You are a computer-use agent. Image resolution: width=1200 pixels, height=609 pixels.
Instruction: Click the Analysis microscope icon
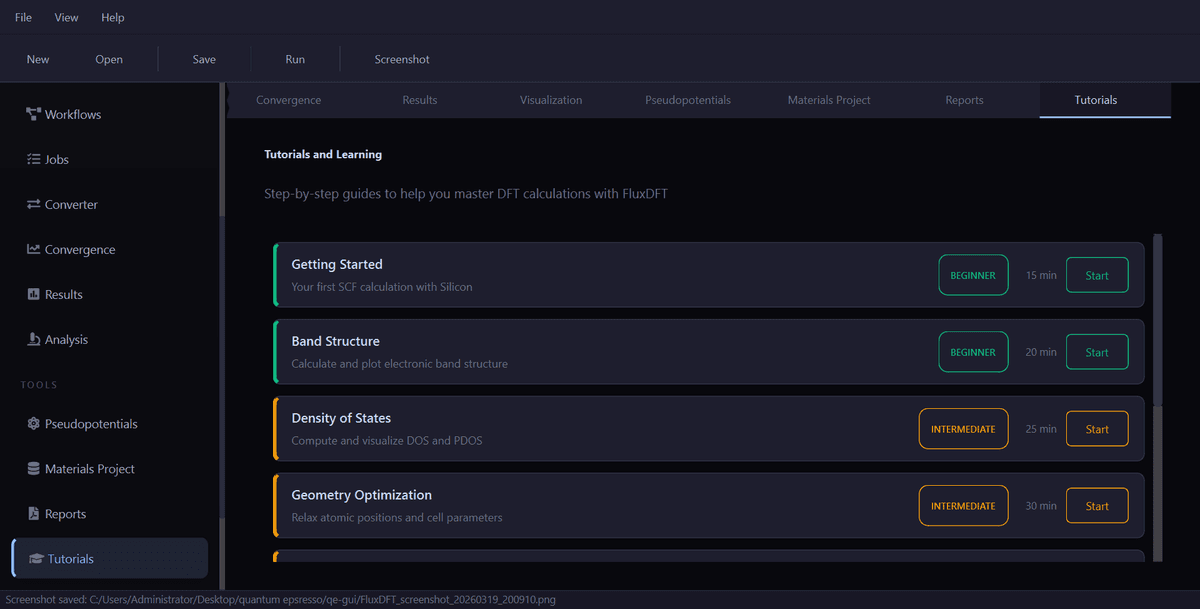pyautogui.click(x=33, y=339)
